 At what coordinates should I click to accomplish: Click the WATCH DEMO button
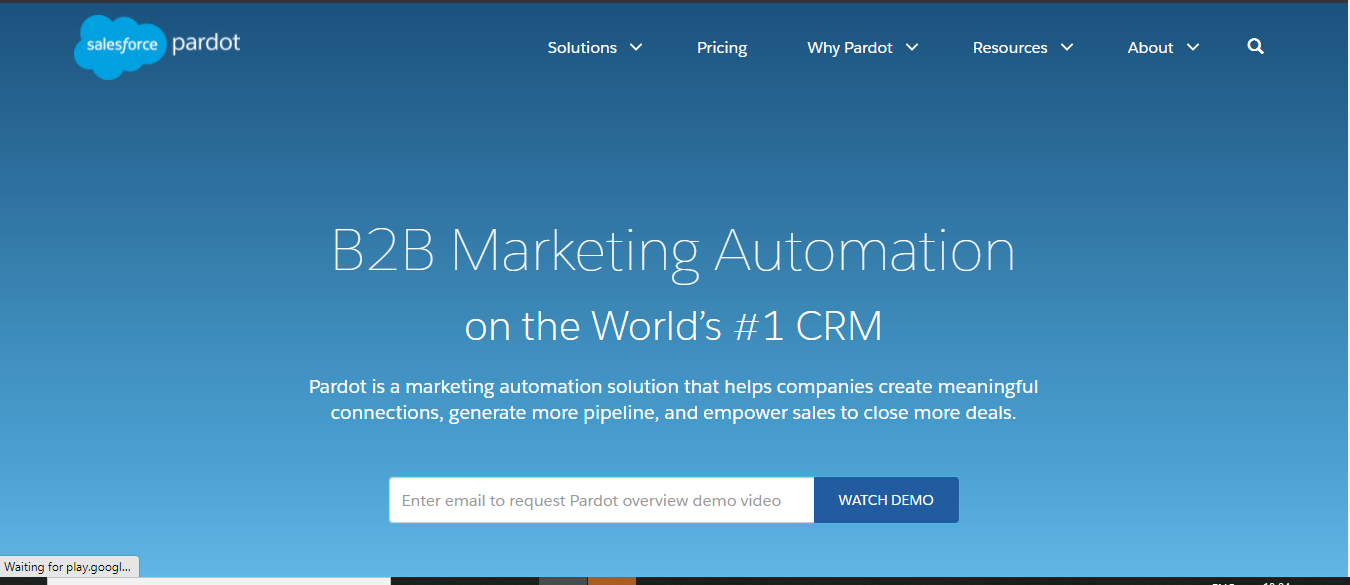[x=886, y=500]
